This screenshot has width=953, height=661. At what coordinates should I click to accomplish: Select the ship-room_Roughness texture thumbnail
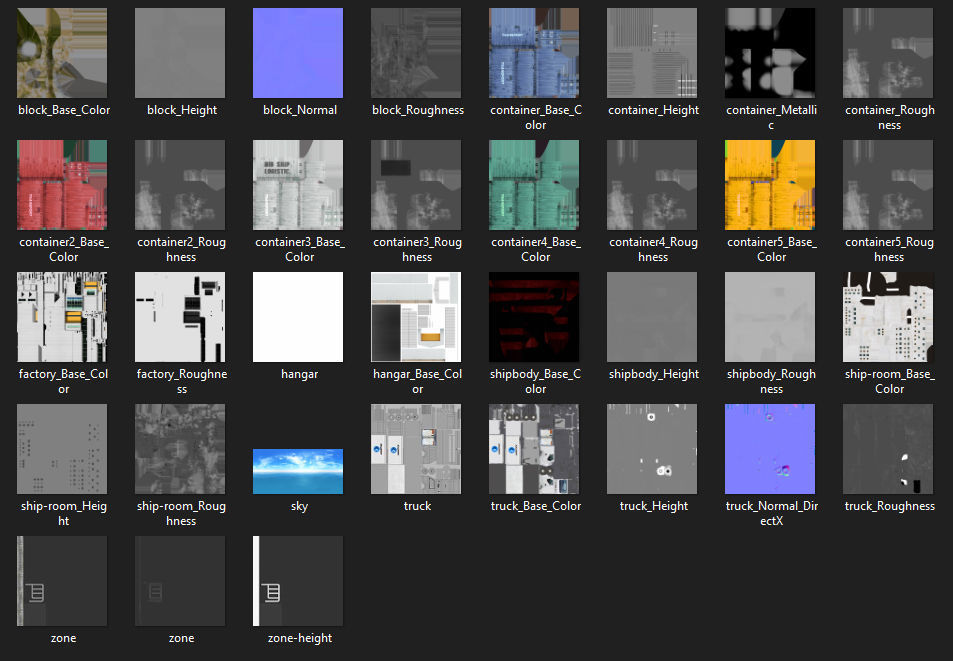point(180,449)
